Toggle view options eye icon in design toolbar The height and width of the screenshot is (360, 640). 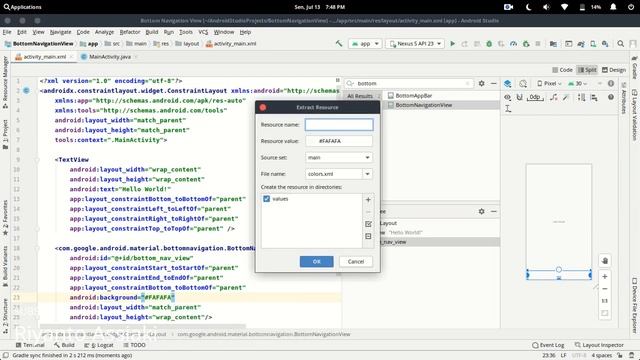pos(507,97)
